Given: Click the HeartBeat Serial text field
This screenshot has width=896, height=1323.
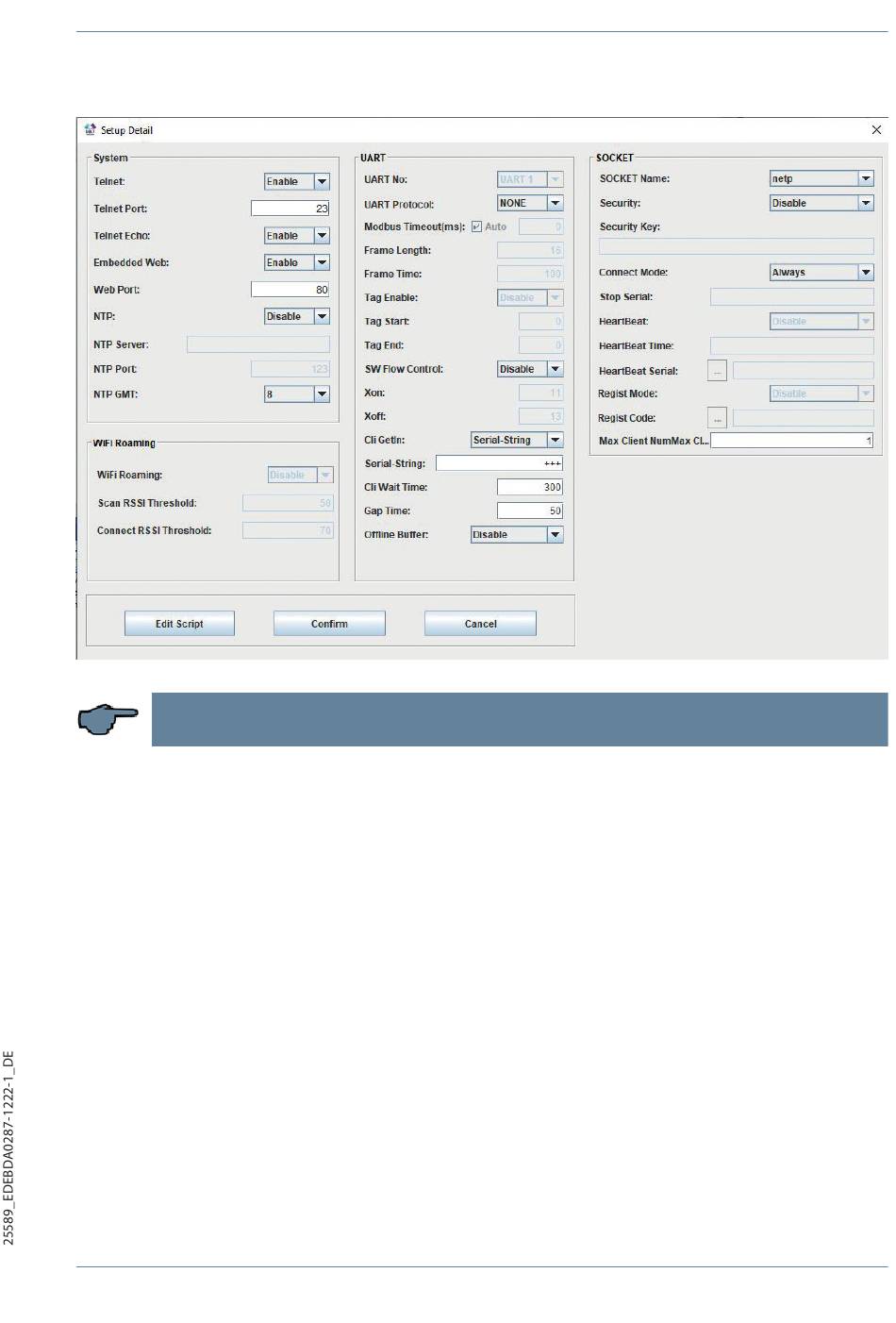Looking at the screenshot, I should point(804,371).
